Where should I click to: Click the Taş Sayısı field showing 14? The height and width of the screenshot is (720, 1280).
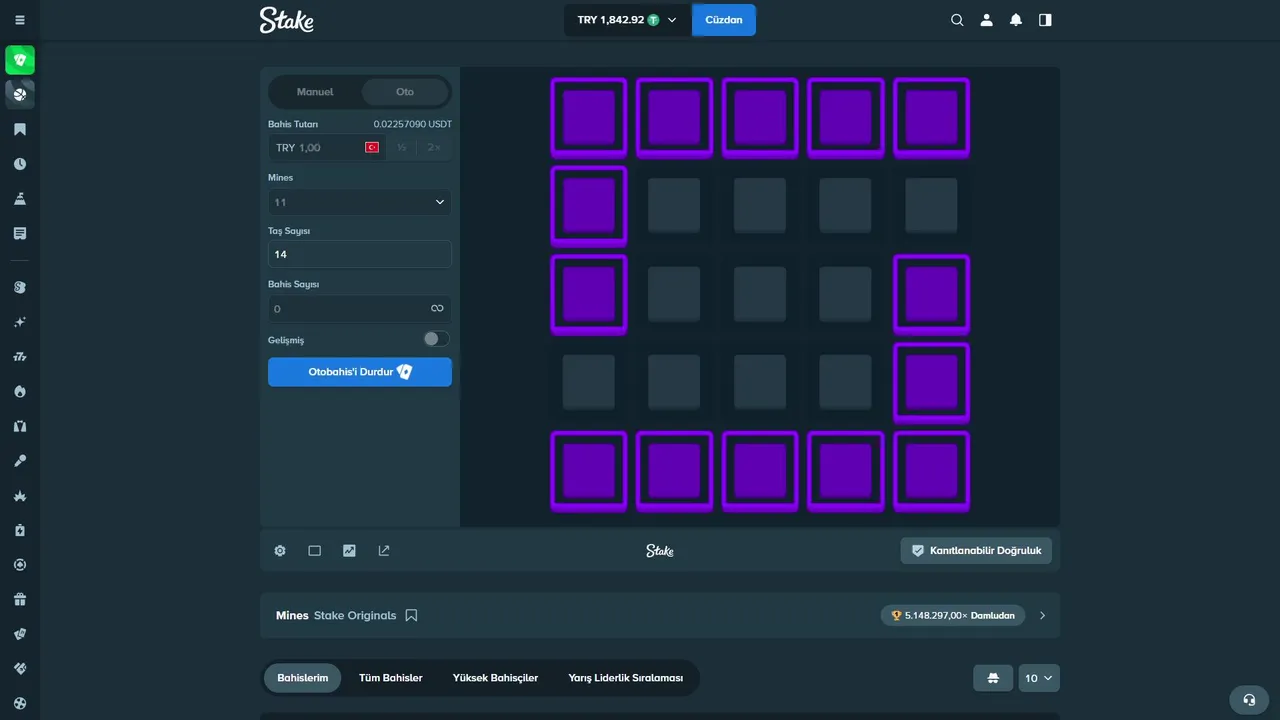tap(360, 255)
